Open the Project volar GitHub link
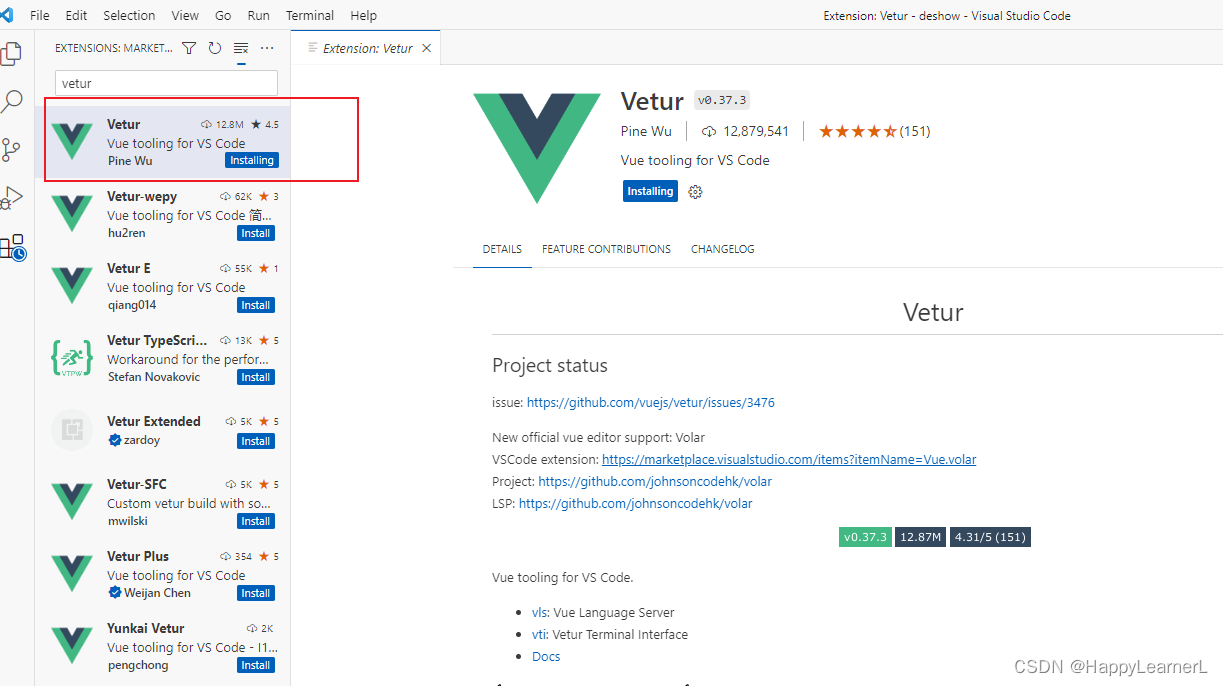 (x=655, y=482)
